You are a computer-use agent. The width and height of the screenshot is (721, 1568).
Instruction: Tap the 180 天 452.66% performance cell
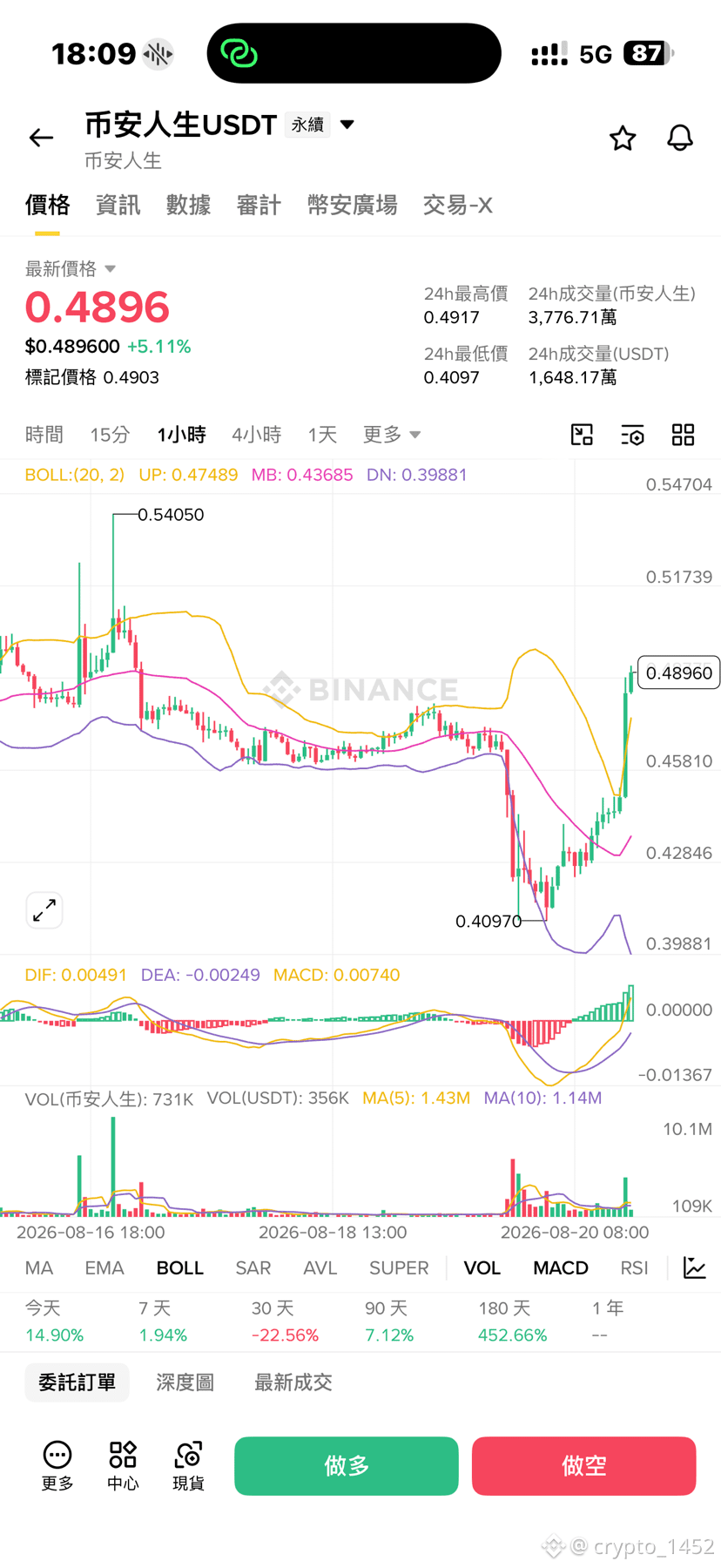(x=512, y=1321)
